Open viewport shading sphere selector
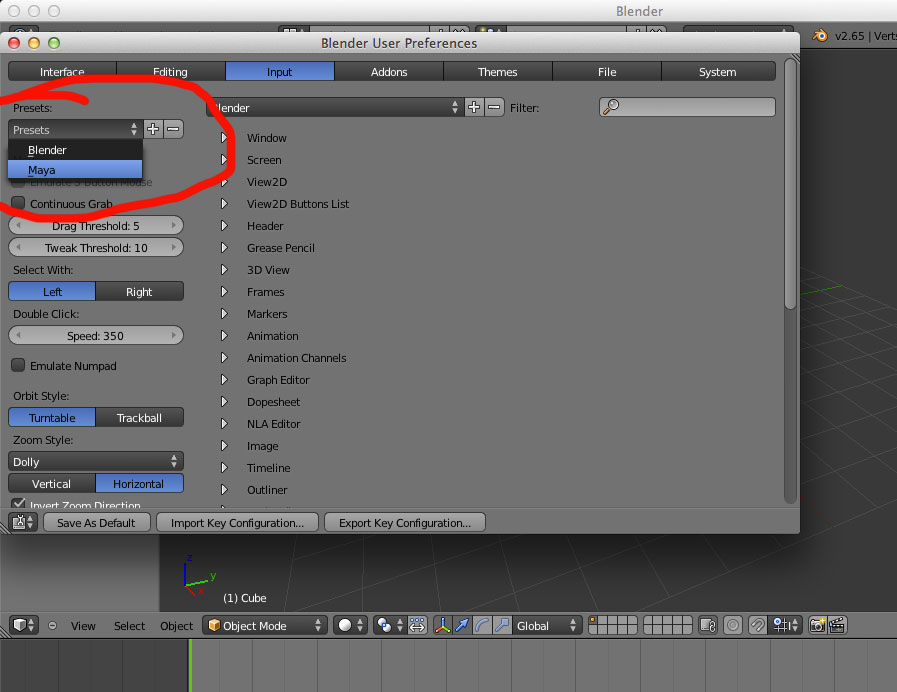897x692 pixels. tap(350, 625)
